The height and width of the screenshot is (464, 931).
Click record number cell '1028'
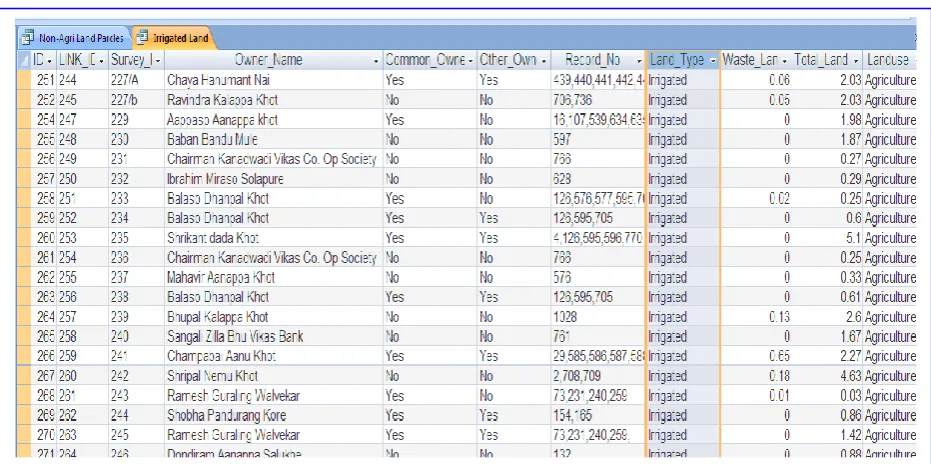pyautogui.click(x=597, y=316)
